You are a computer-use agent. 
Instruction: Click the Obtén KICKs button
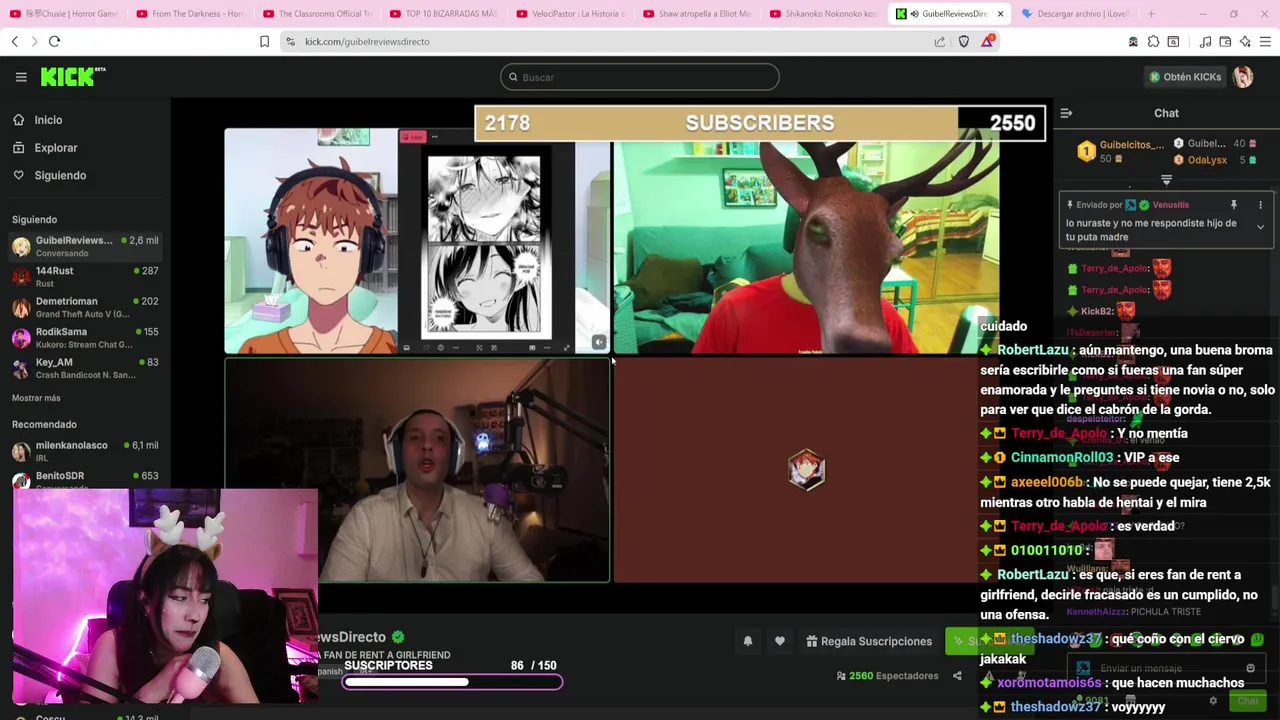point(1185,77)
